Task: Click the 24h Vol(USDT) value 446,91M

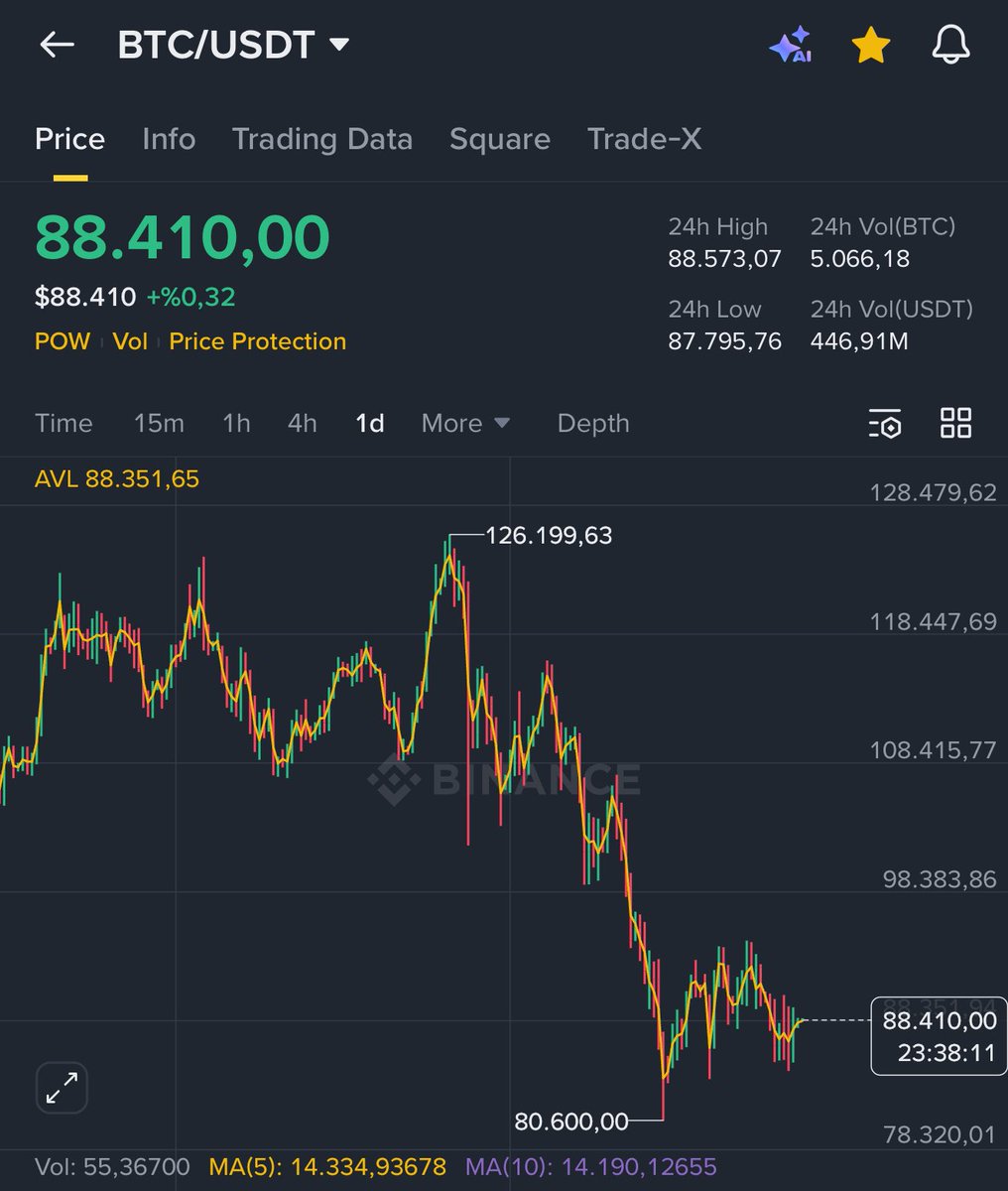Action: click(x=860, y=341)
